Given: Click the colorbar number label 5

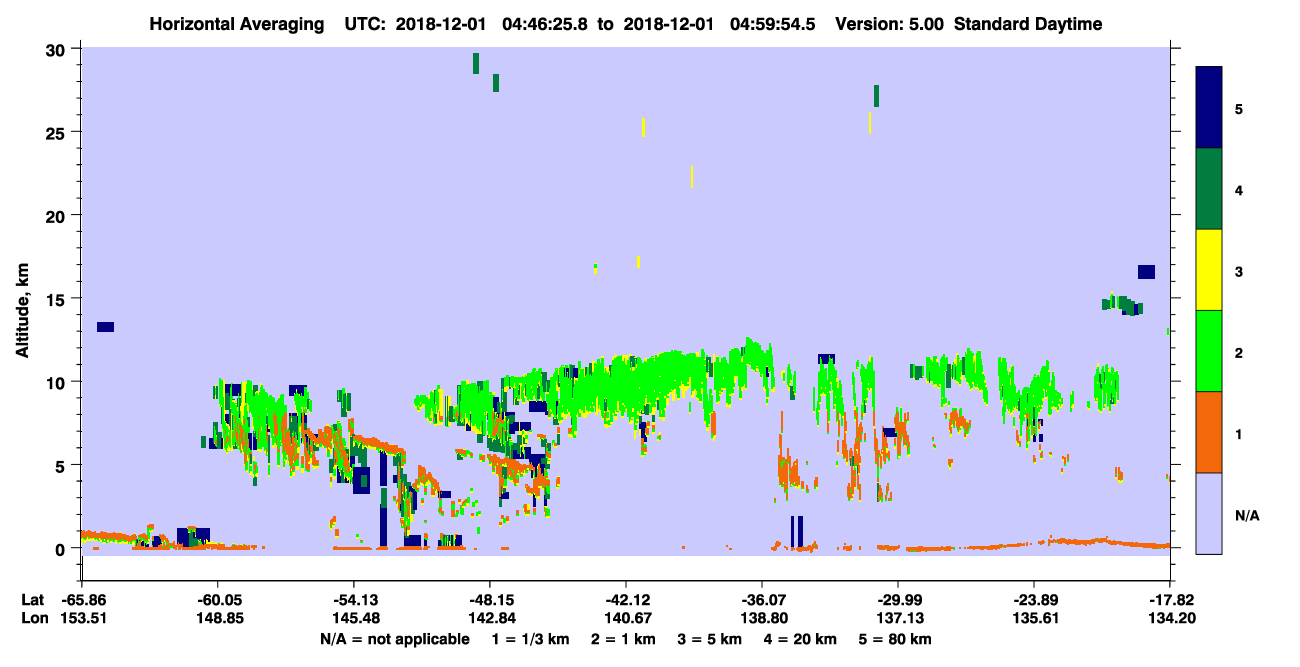Looking at the screenshot, I should pyautogui.click(x=1239, y=109).
